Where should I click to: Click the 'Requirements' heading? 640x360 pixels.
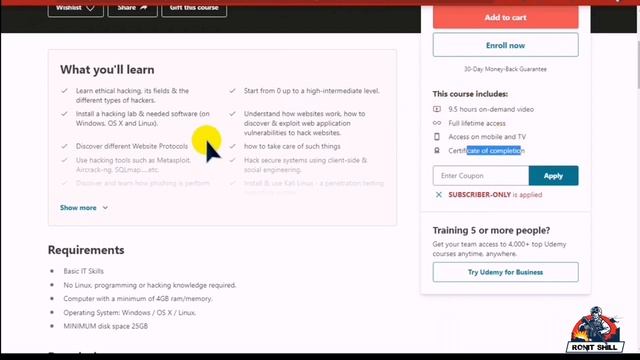pyautogui.click(x=86, y=250)
